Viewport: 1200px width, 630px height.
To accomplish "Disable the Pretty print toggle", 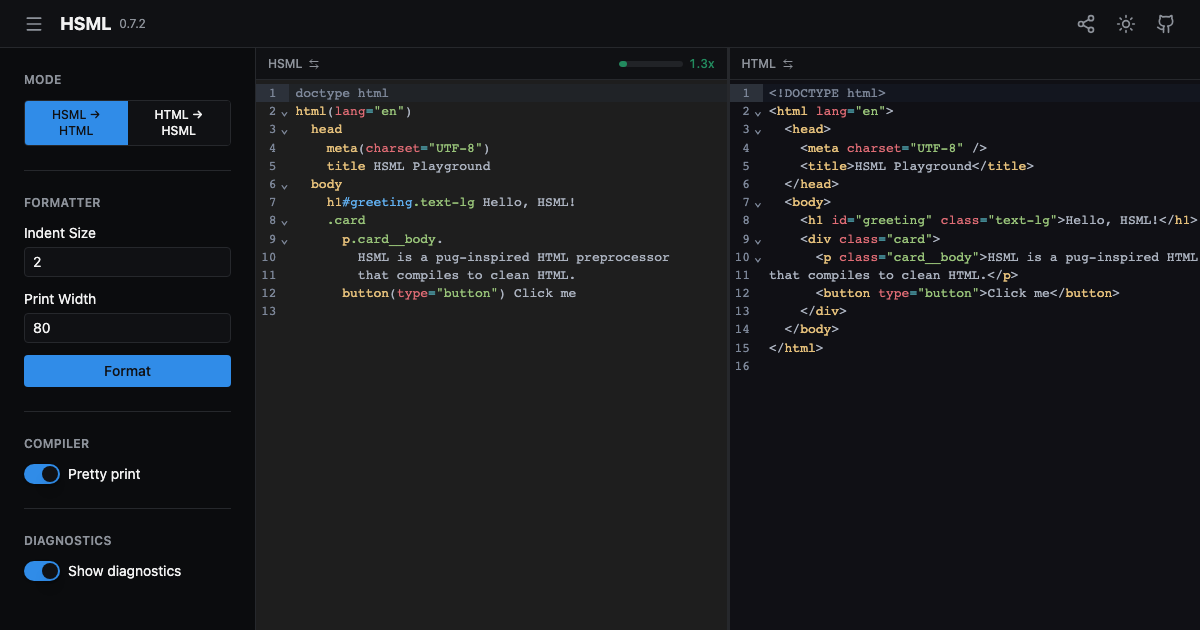I will coord(42,474).
